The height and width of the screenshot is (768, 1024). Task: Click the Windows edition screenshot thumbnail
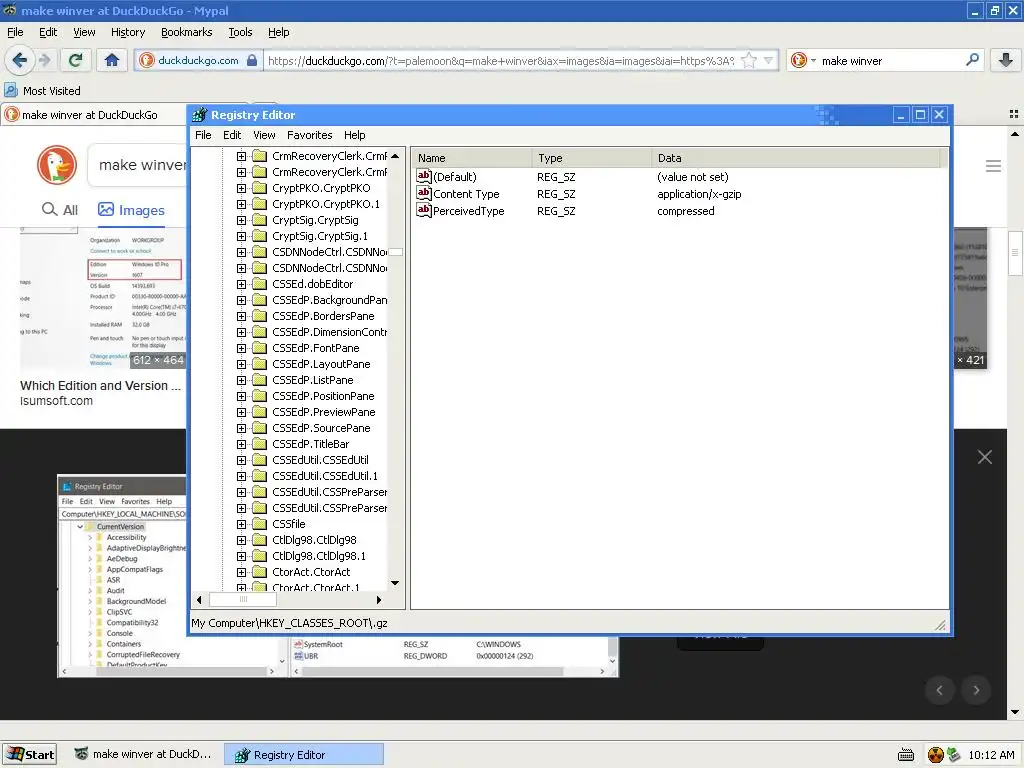tap(103, 298)
